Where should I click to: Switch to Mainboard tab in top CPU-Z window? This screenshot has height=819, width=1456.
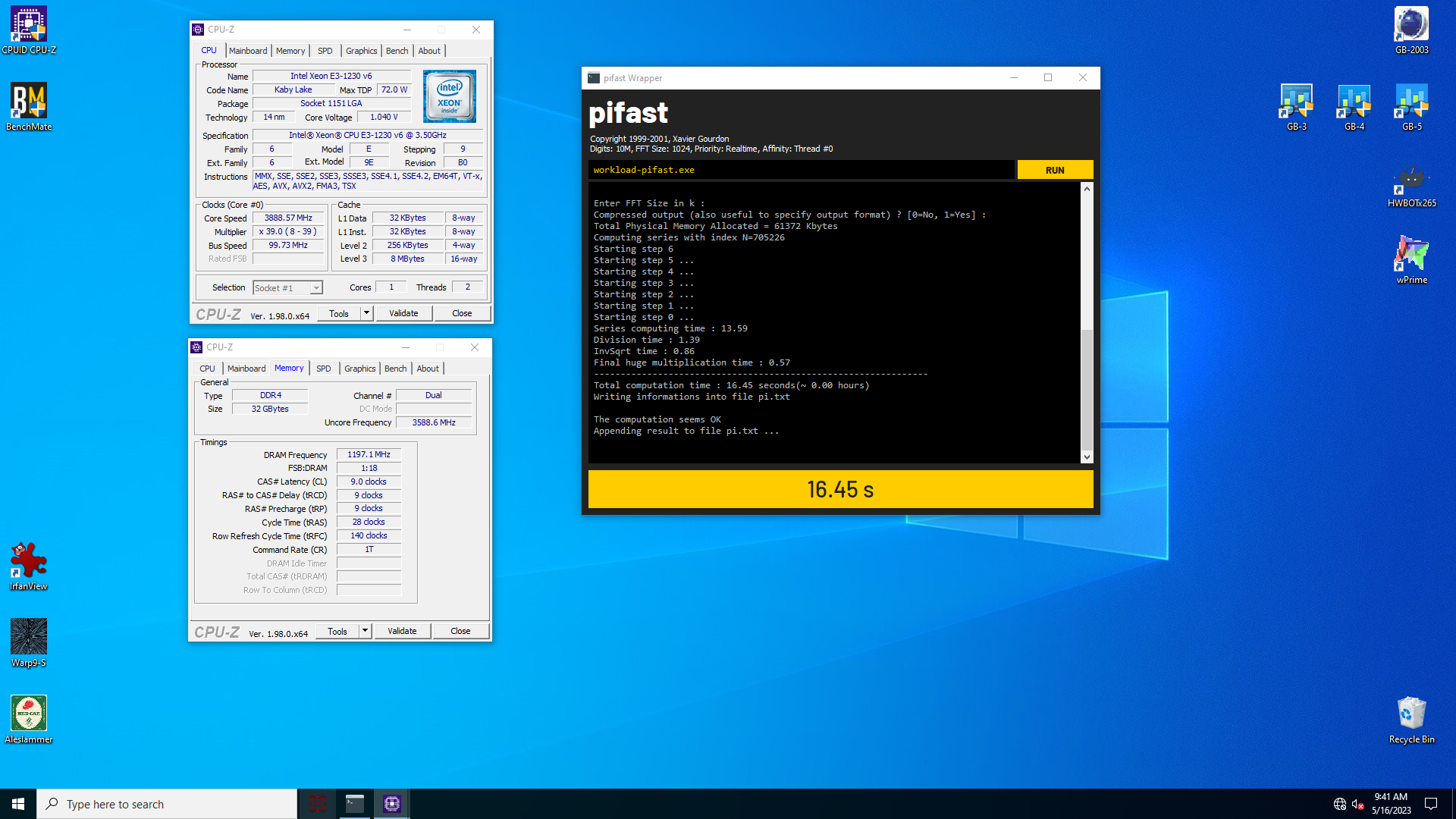pos(248,51)
